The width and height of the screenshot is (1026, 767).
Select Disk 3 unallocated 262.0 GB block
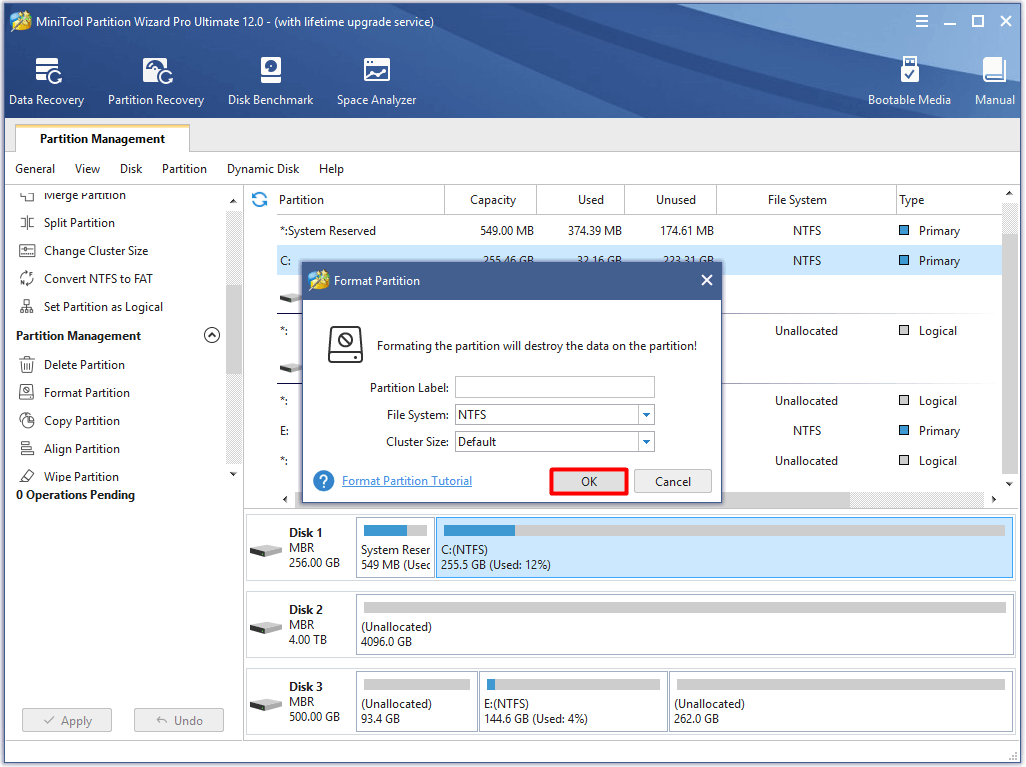coord(841,702)
